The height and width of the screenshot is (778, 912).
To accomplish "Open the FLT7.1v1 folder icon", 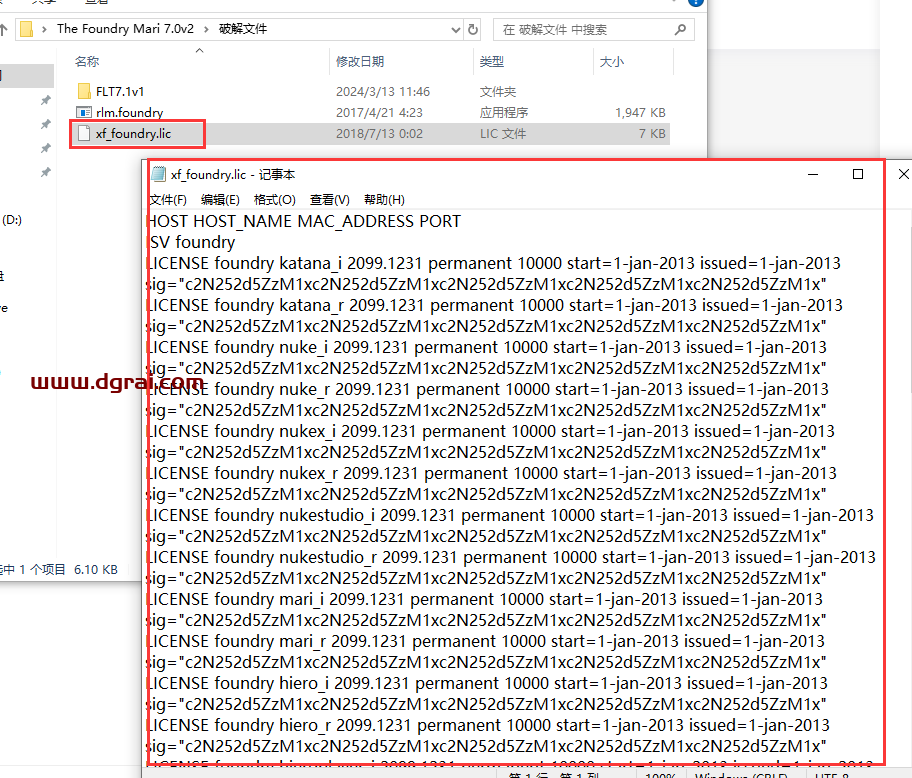I will click(84, 91).
